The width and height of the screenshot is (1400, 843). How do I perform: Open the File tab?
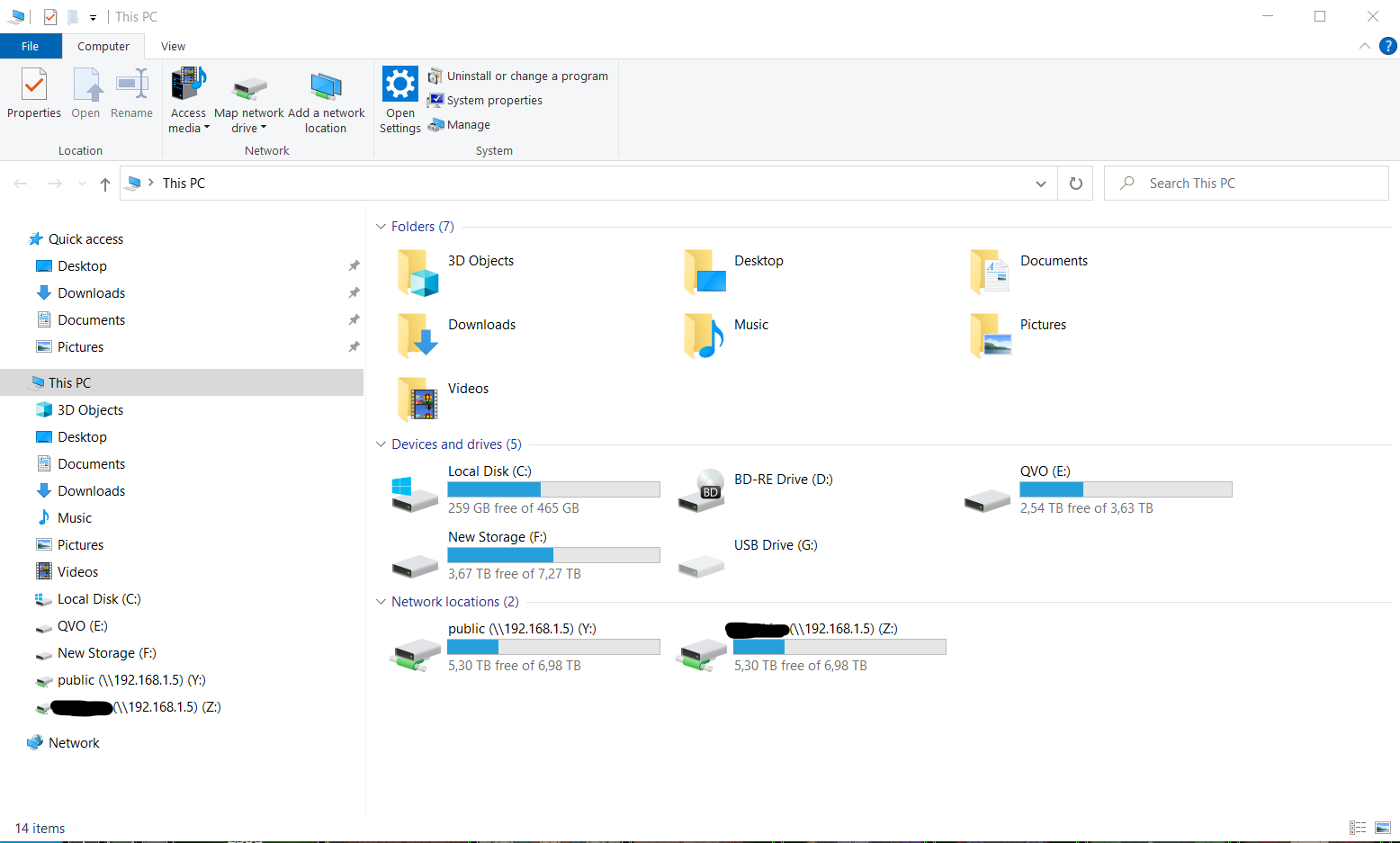point(31,46)
